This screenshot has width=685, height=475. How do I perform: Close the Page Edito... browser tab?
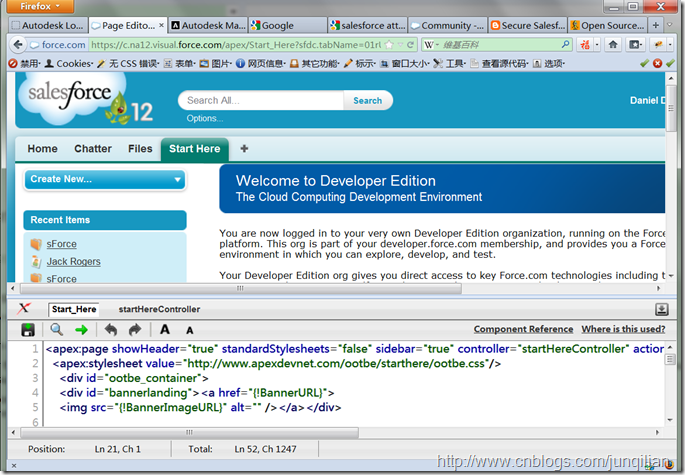[161, 25]
